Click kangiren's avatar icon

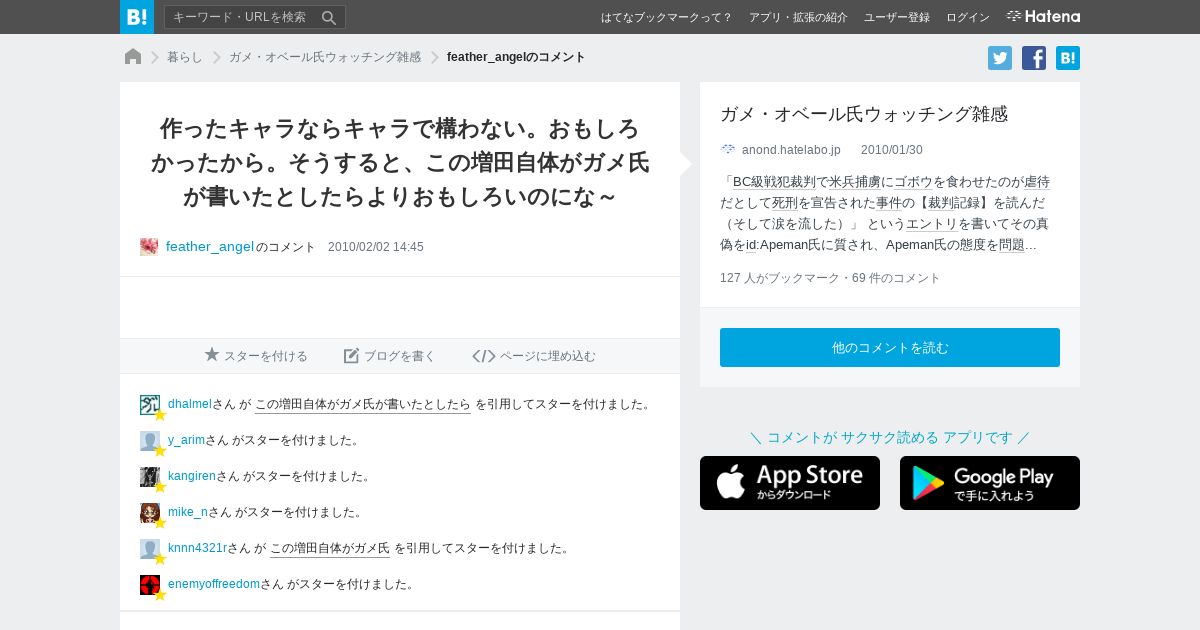point(150,477)
